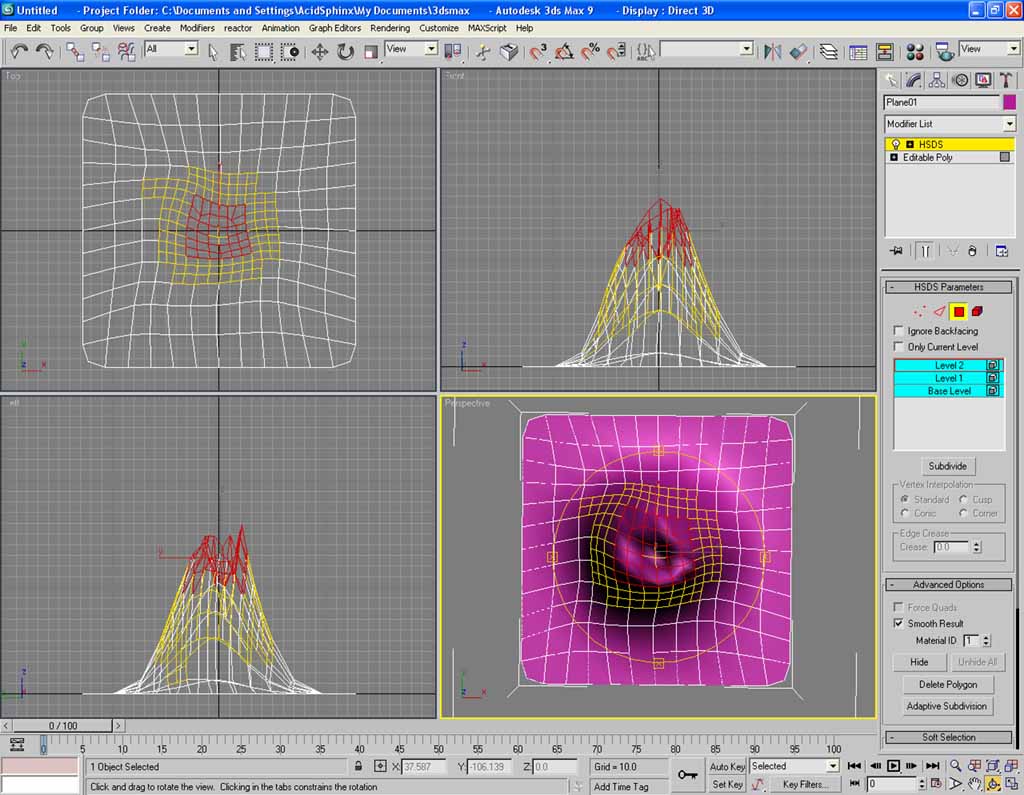Viewport: 1024px width, 795px height.
Task: Open the Graph Editors menu
Action: 334,28
